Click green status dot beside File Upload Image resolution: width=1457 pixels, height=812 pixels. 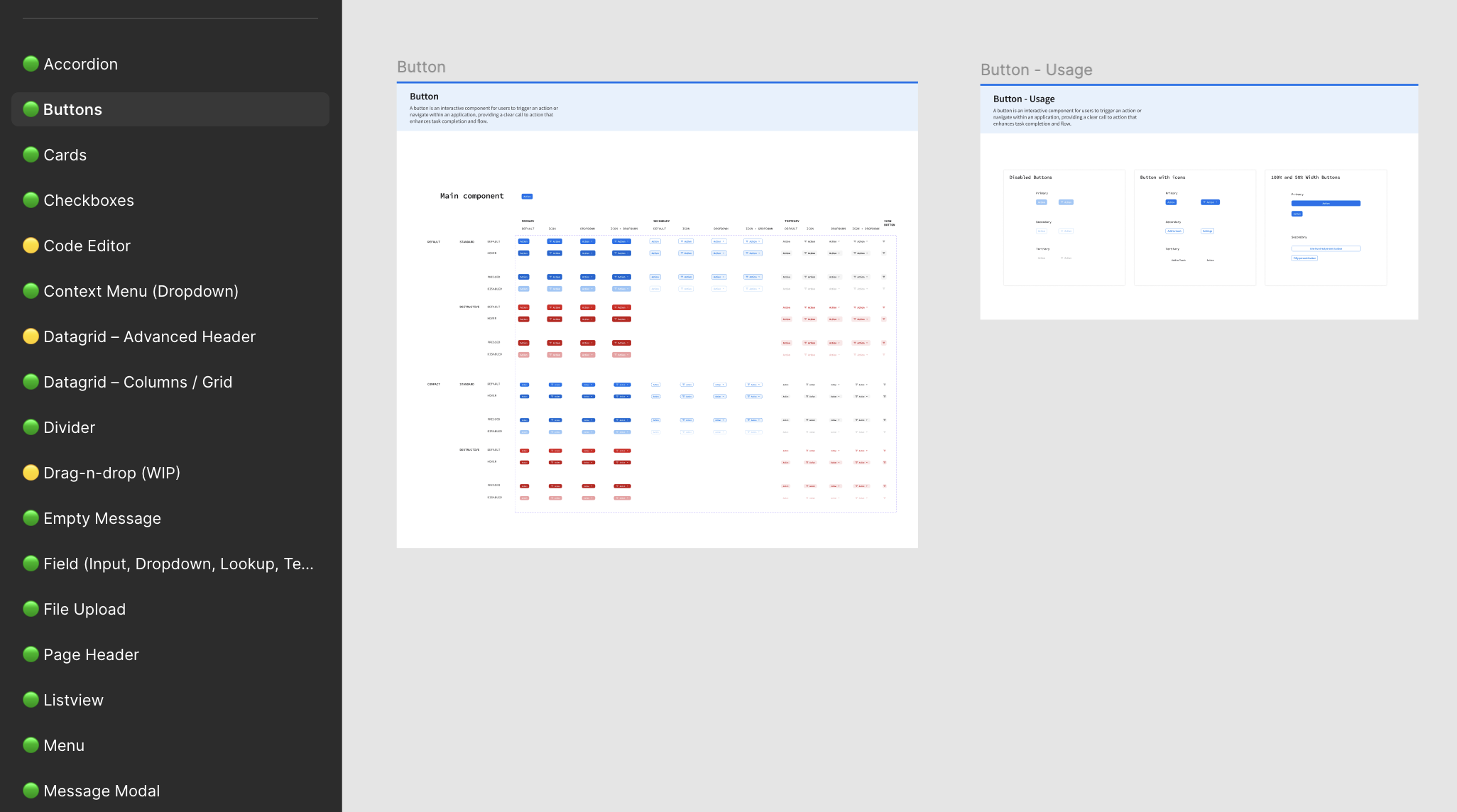point(31,609)
